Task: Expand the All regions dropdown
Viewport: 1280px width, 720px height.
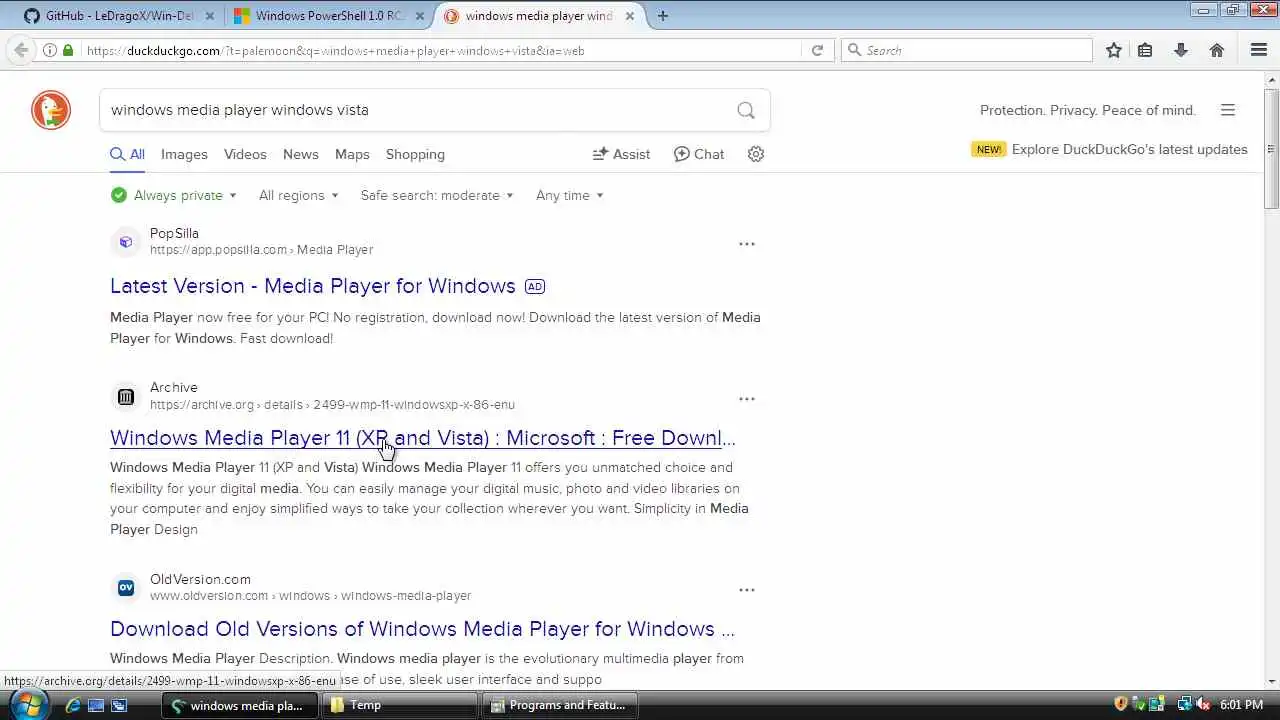Action: 298,195
